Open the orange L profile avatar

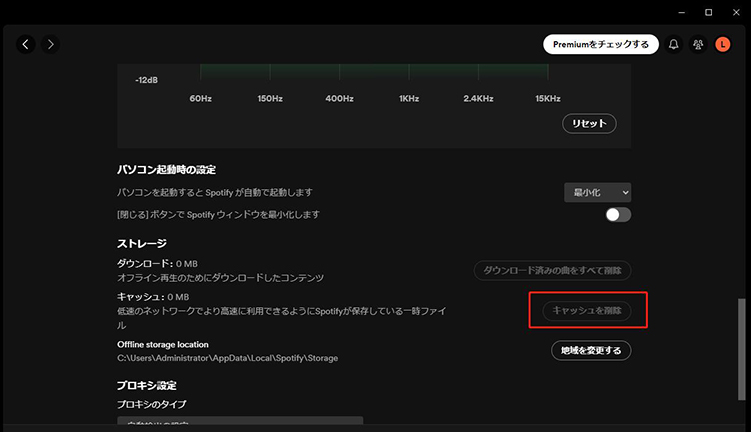click(723, 45)
